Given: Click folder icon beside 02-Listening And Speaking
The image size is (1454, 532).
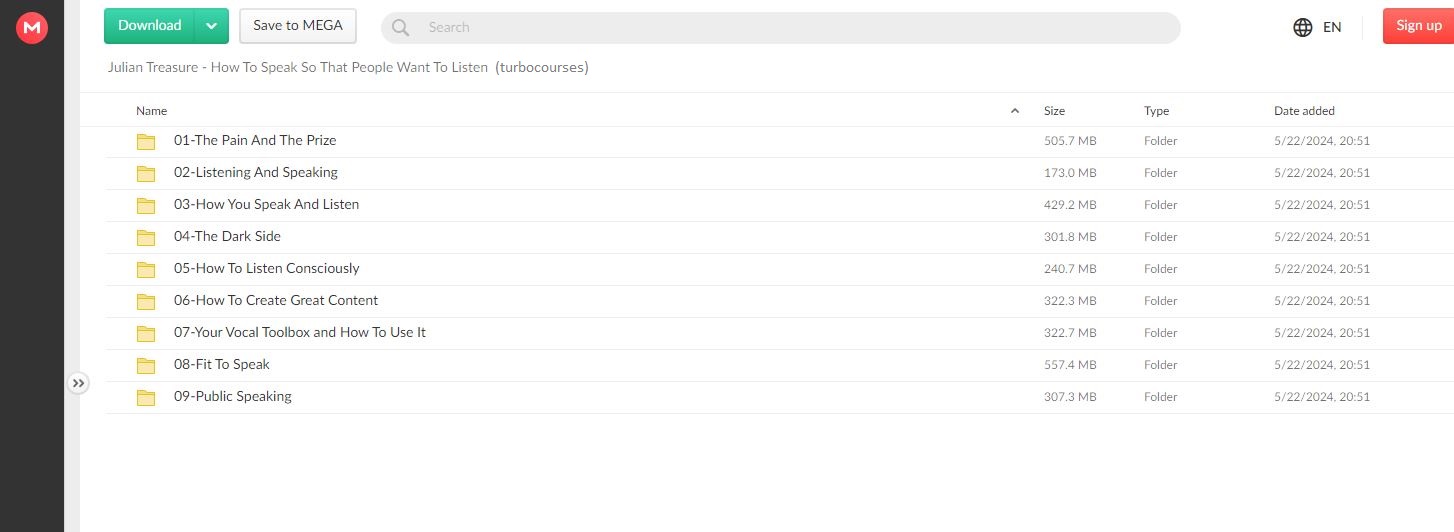Looking at the screenshot, I should click(x=146, y=173).
